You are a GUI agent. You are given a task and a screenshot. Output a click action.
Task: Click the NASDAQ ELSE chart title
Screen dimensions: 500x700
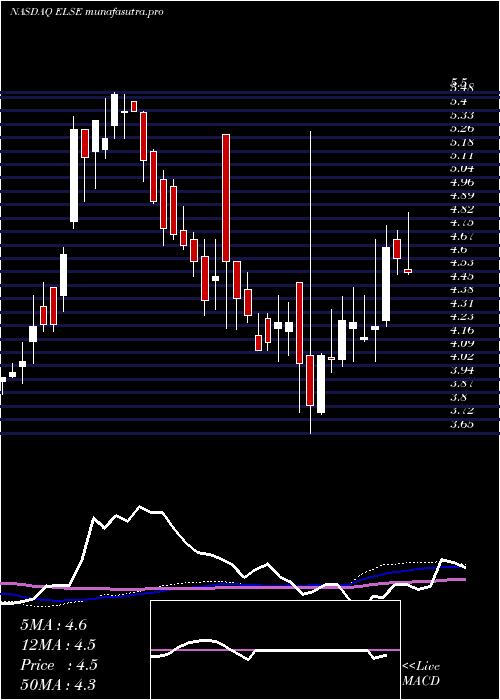[86, 12]
